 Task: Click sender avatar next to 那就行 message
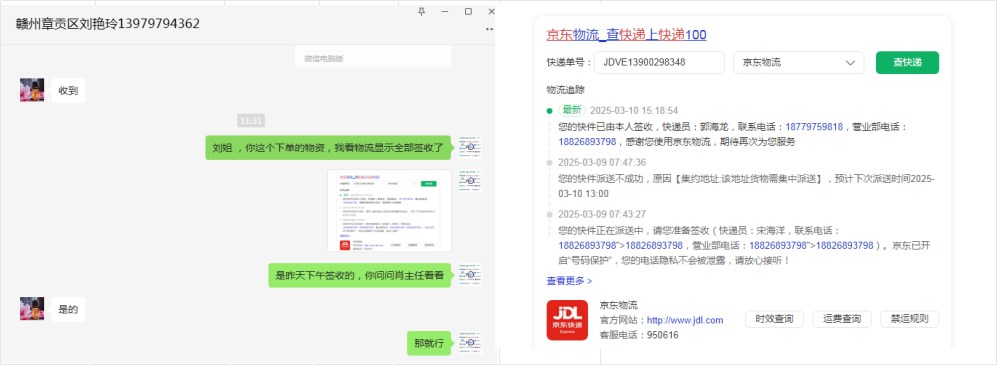click(470, 343)
